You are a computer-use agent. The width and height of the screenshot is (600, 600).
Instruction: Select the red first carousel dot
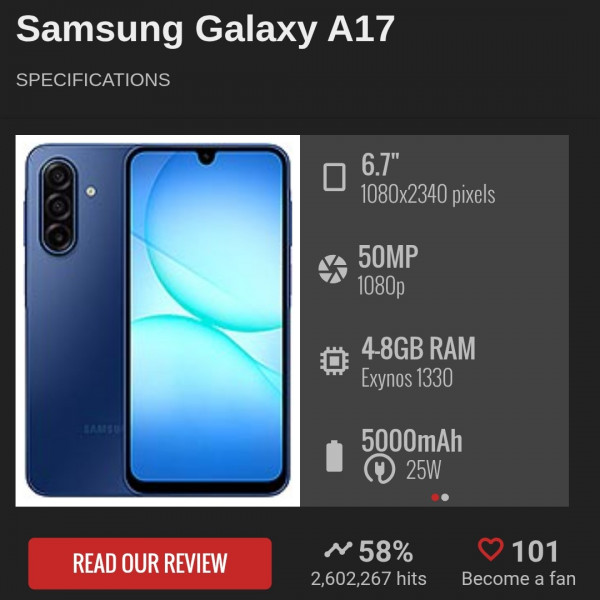[x=435, y=497]
